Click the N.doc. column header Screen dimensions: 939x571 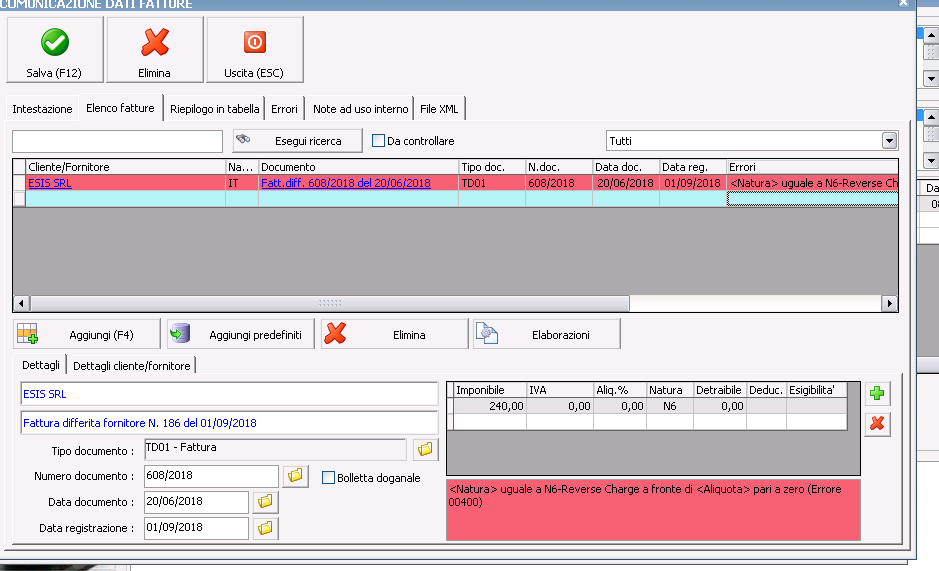559,167
